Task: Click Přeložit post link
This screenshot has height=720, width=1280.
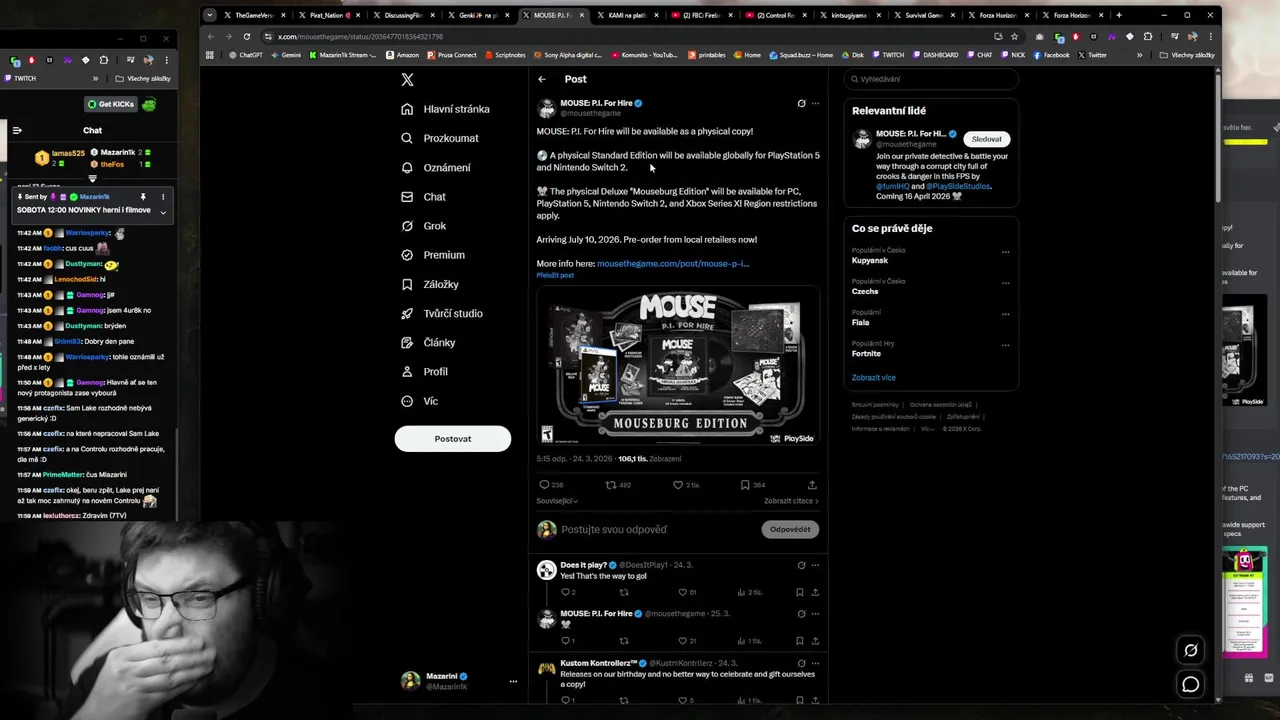Action: [x=555, y=275]
